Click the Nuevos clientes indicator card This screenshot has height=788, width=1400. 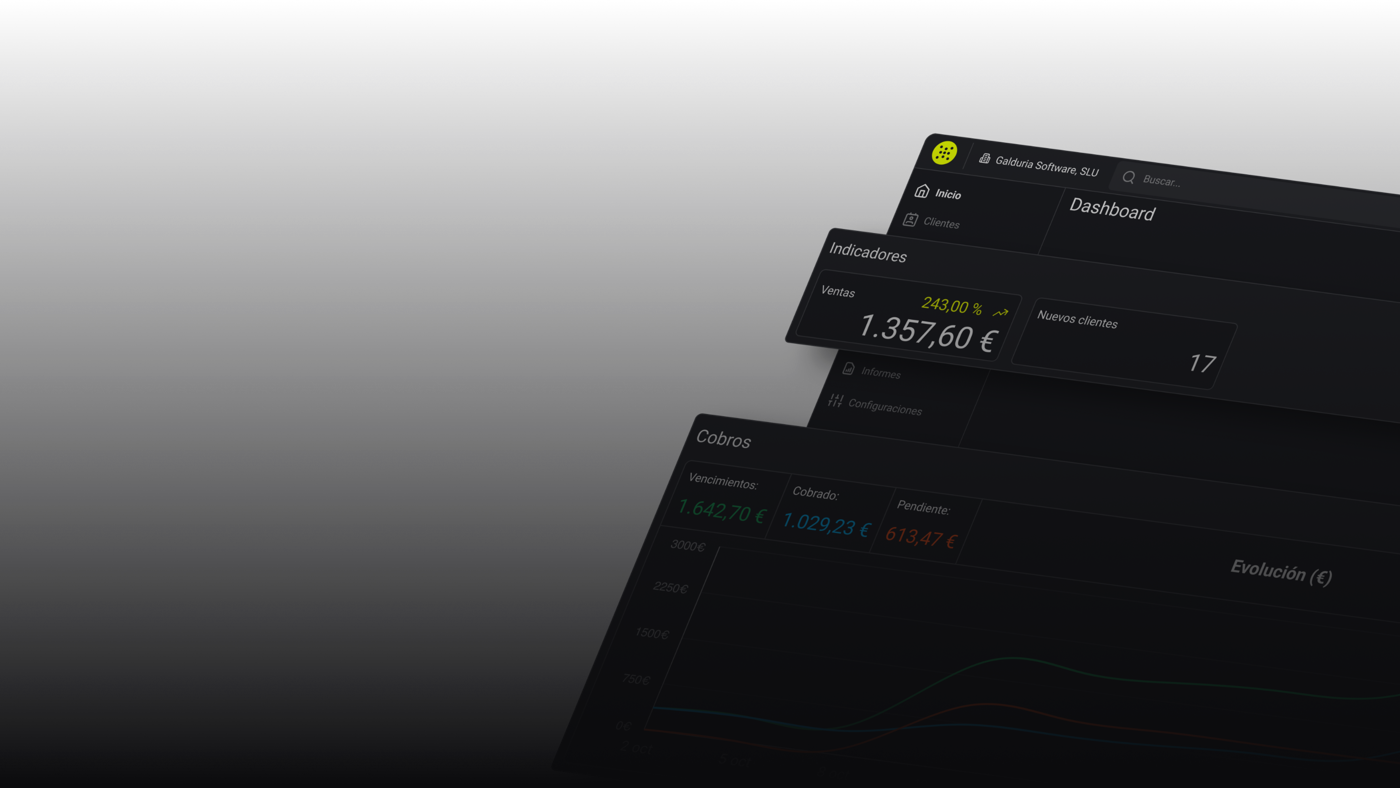1124,344
